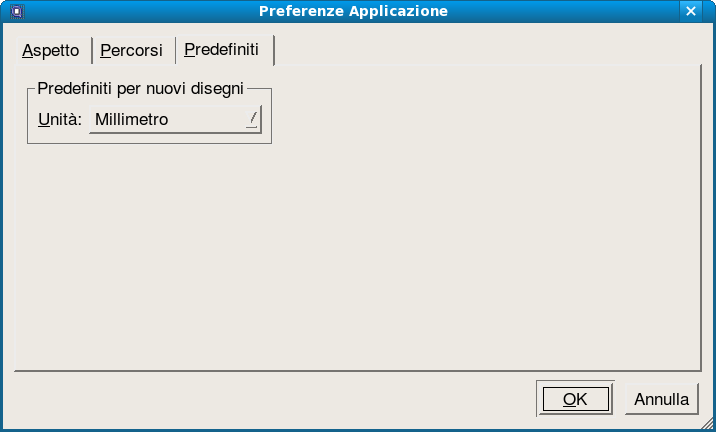Select the Predefiniti tab

pyautogui.click(x=222, y=49)
